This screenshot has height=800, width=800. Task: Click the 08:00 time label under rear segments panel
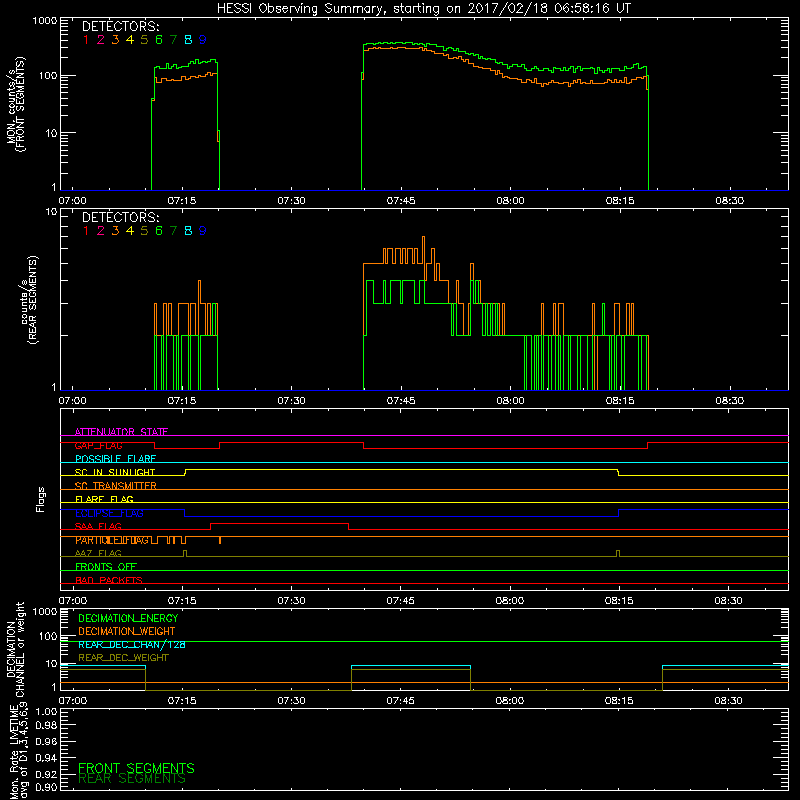coord(510,401)
